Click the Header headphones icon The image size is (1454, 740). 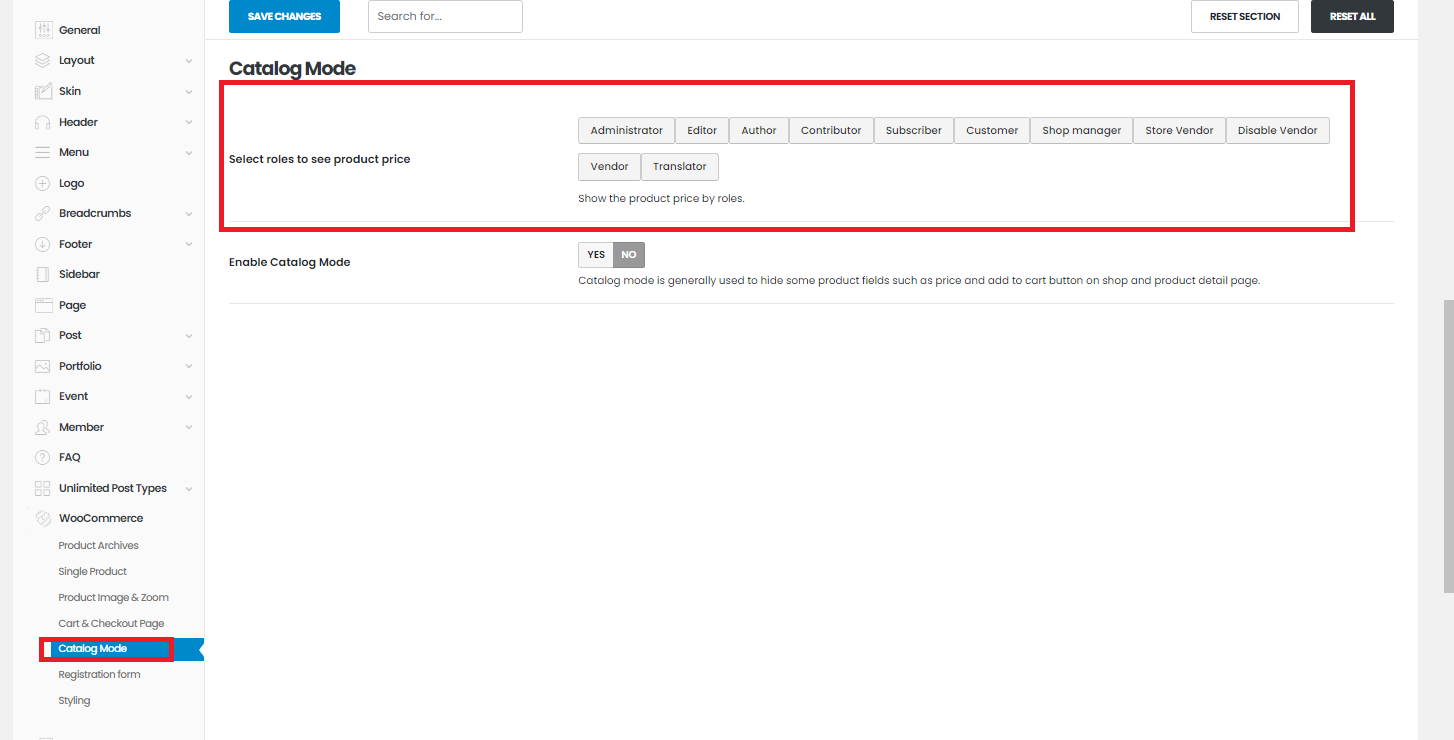point(43,122)
